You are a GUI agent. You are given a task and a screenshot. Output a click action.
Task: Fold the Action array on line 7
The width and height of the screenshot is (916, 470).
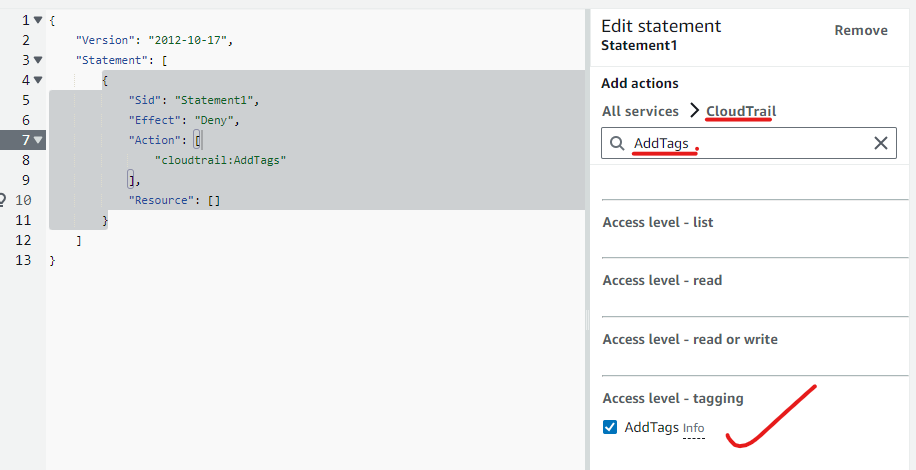click(x=38, y=140)
